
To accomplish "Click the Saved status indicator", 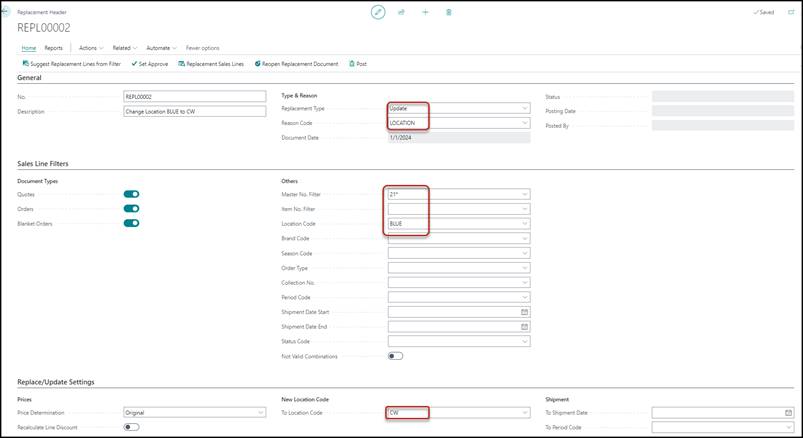I will [x=764, y=12].
